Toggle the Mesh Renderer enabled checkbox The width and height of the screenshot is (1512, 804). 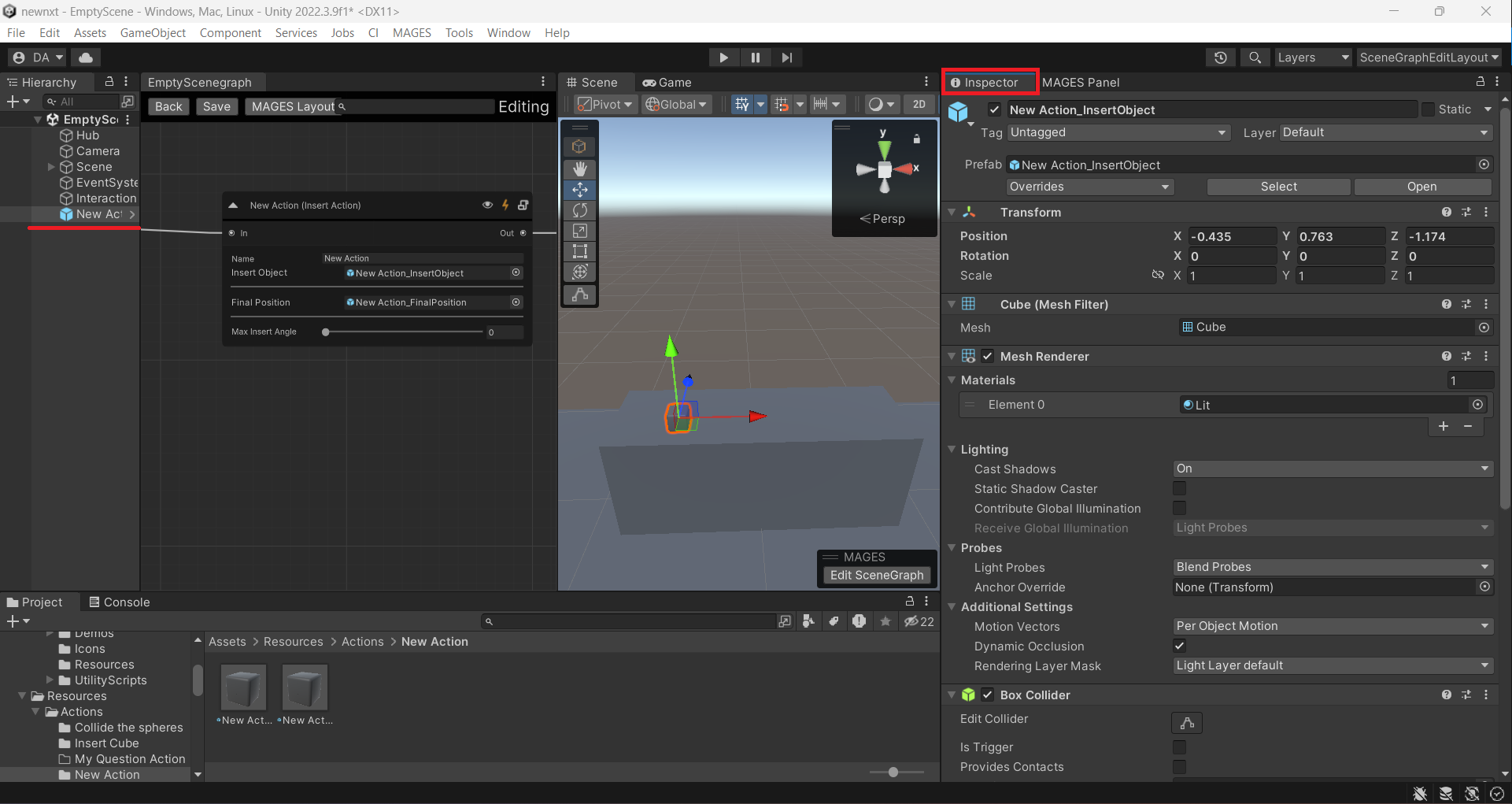(x=987, y=356)
